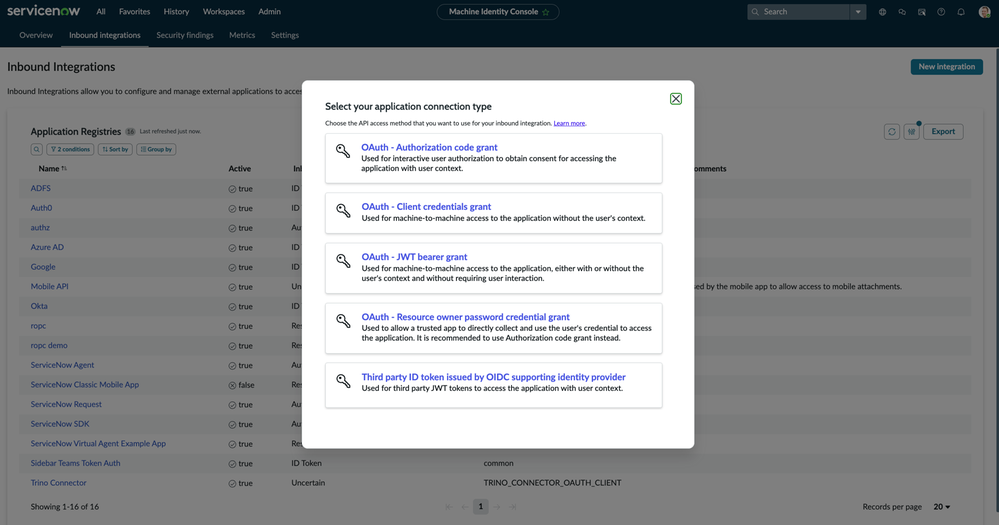This screenshot has width=999, height=525.
Task: Click key icon of Authorization code grant
Action: (x=343, y=150)
